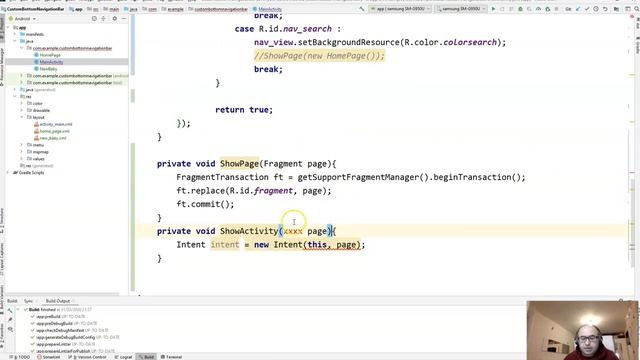The image size is (640, 360).
Task: Collapse the res folder
Action: (x=15, y=97)
